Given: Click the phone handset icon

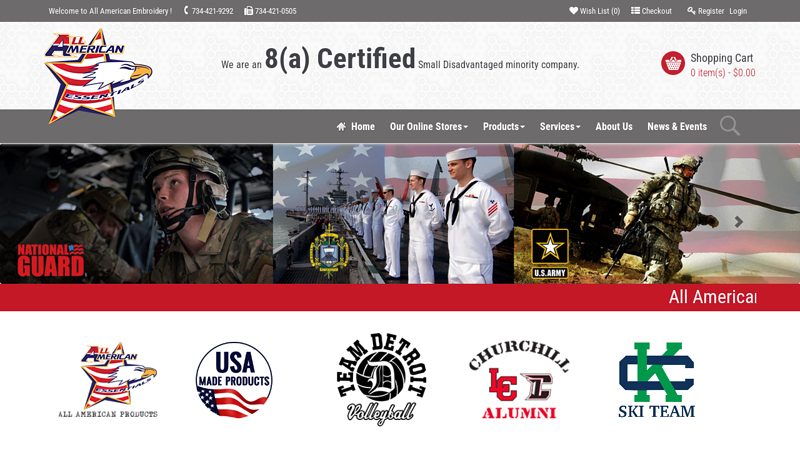Looking at the screenshot, I should click(x=186, y=10).
